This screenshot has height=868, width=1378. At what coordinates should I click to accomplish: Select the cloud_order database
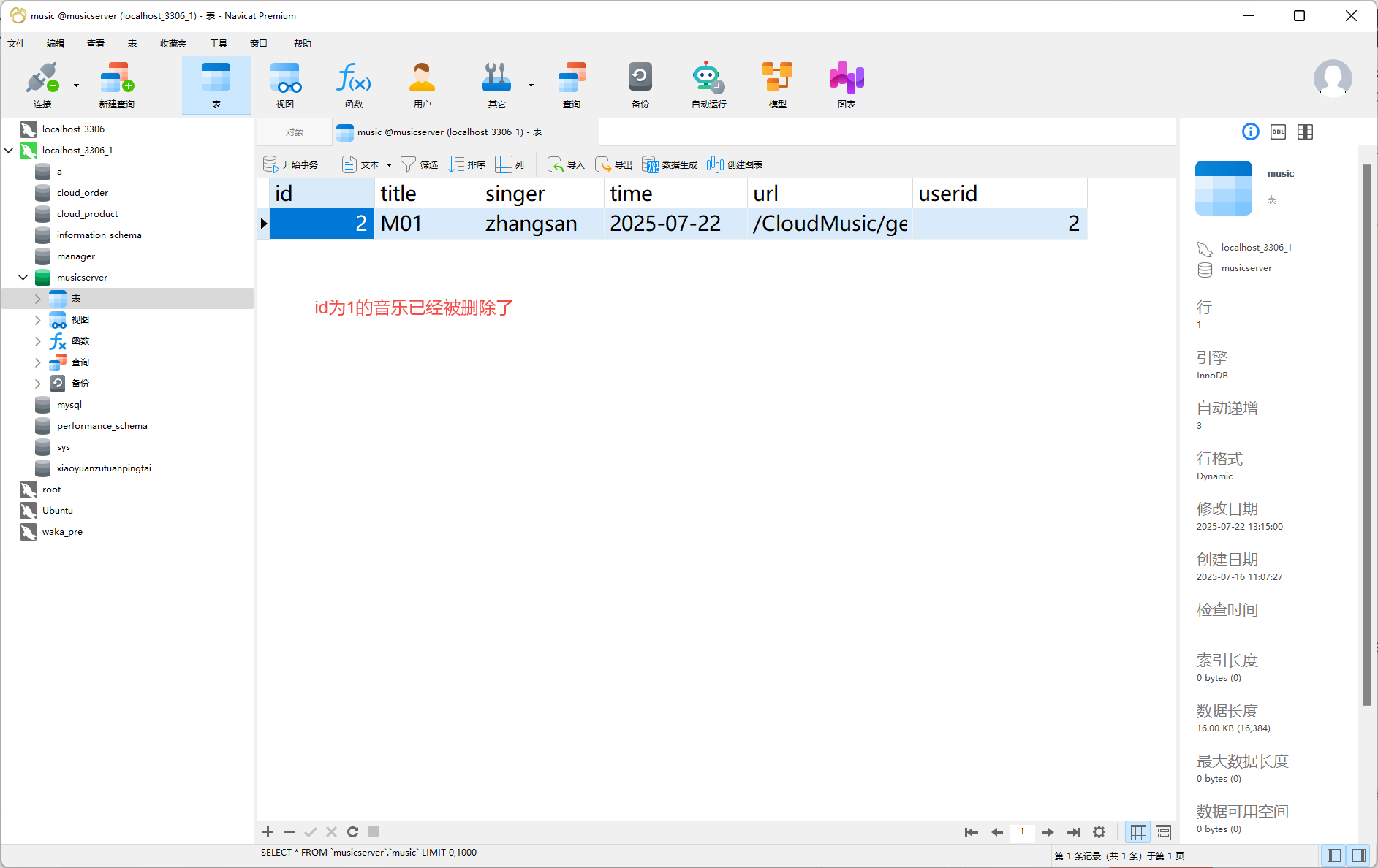[x=83, y=192]
